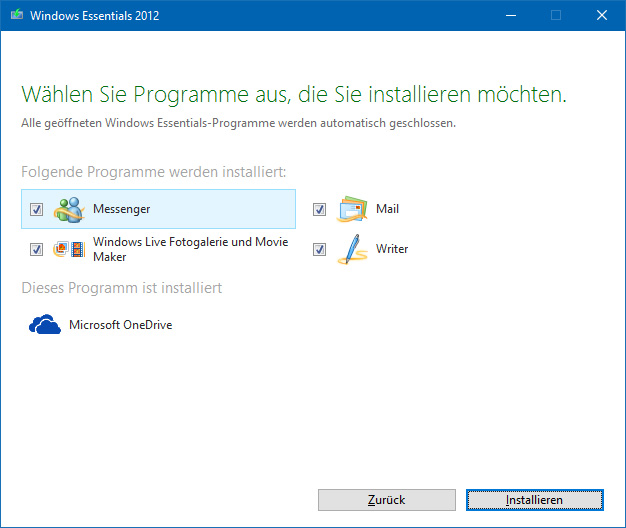Uncheck the Messenger checkbox
The width and height of the screenshot is (626, 528).
coord(36,209)
